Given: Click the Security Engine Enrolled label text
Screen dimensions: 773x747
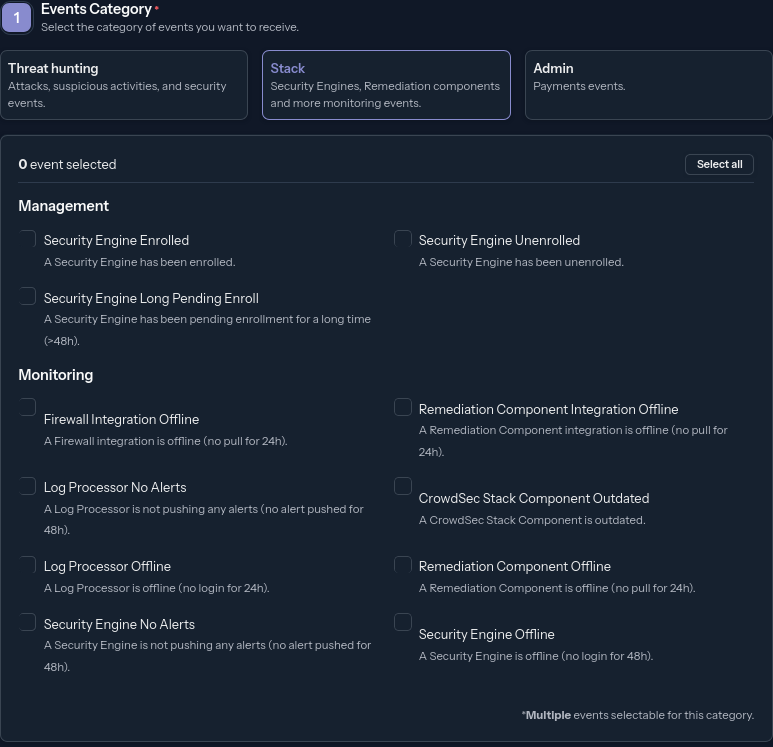Looking at the screenshot, I should 116,241.
